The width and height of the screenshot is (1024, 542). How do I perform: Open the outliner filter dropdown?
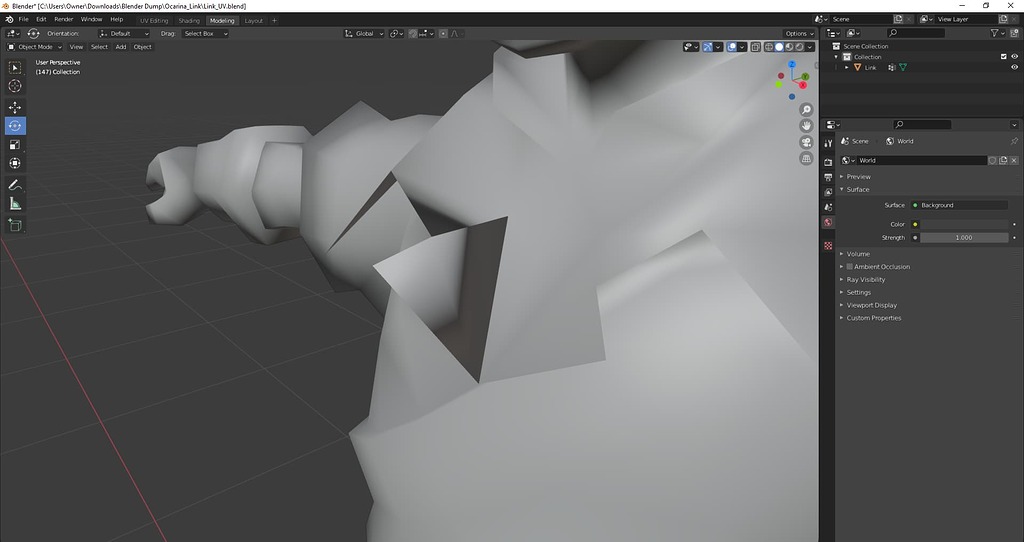point(998,33)
